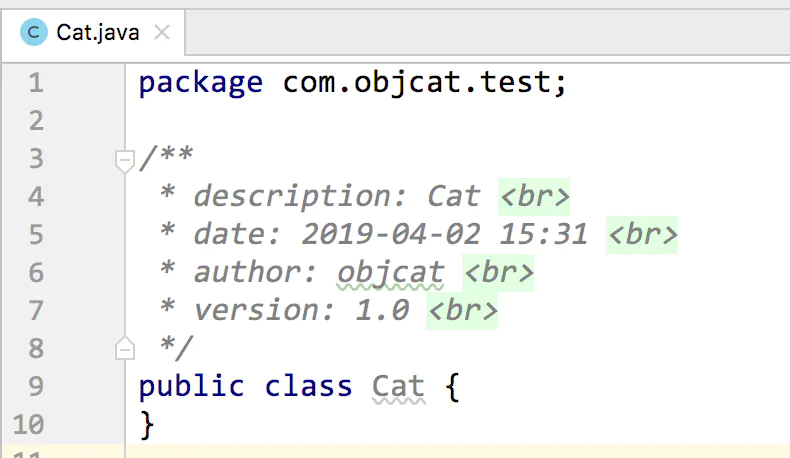790x458 pixels.
Task: Click the date value 2019-04-02
Action: [390, 235]
